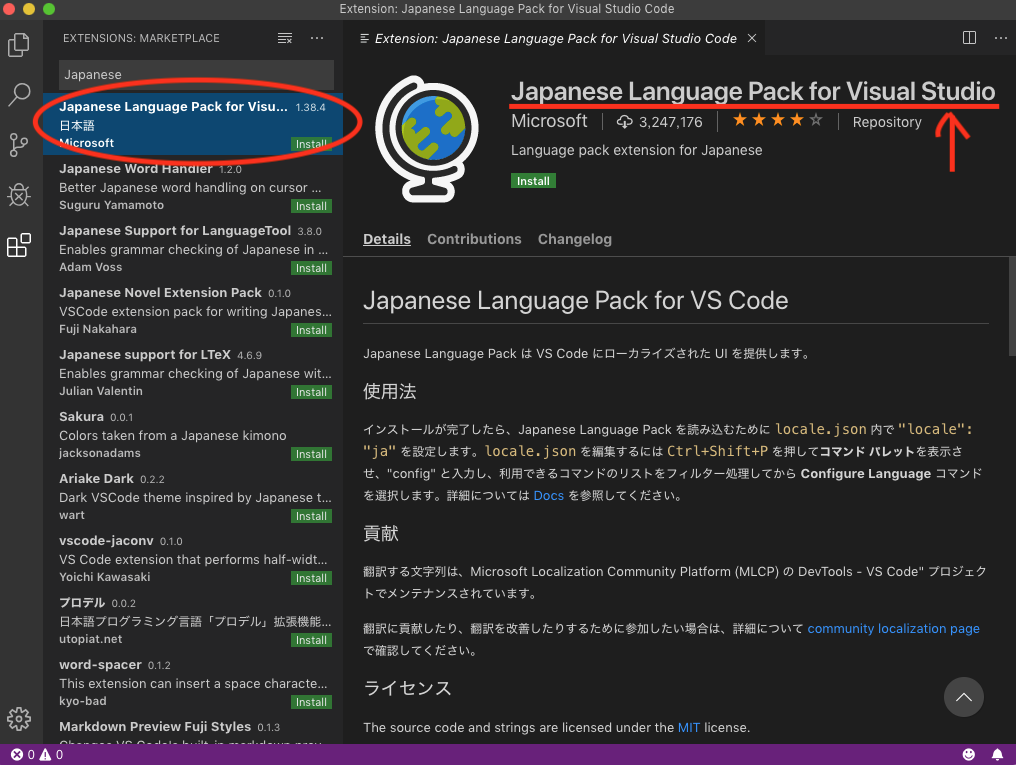Click the scroll-to-top arrow button

coord(964,697)
